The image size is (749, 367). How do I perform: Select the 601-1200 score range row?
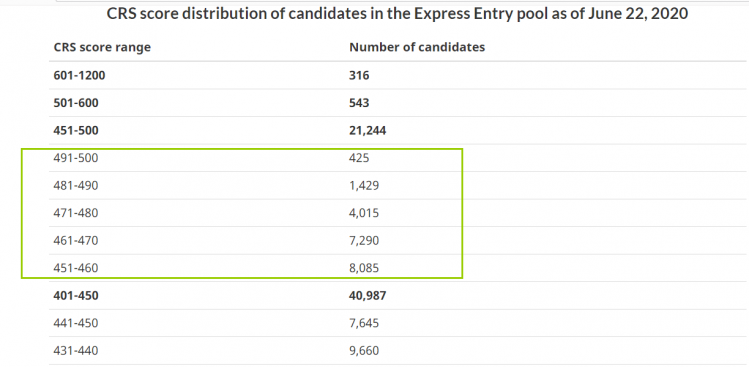coord(397,76)
